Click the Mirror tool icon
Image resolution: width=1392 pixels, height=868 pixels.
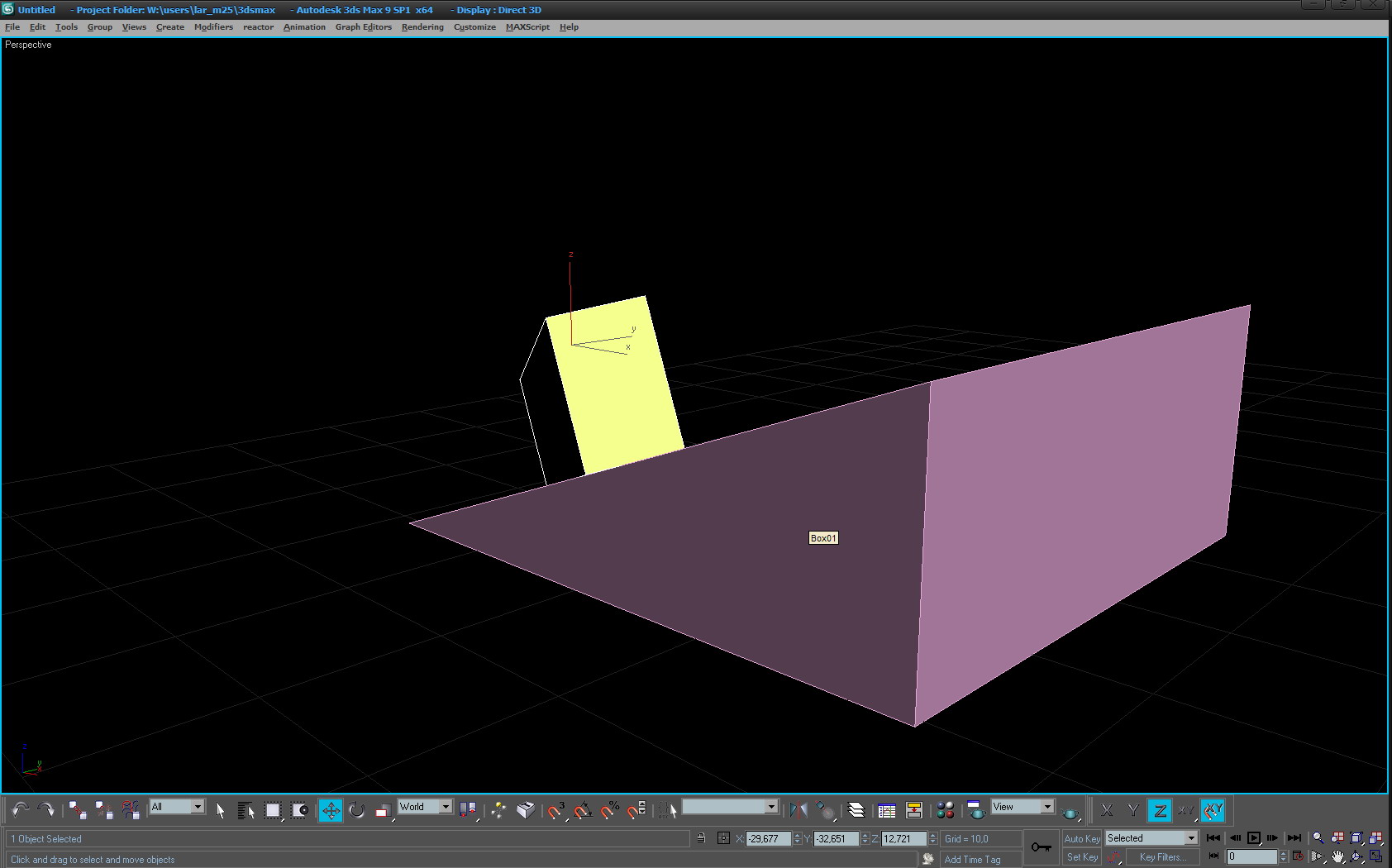point(798,810)
